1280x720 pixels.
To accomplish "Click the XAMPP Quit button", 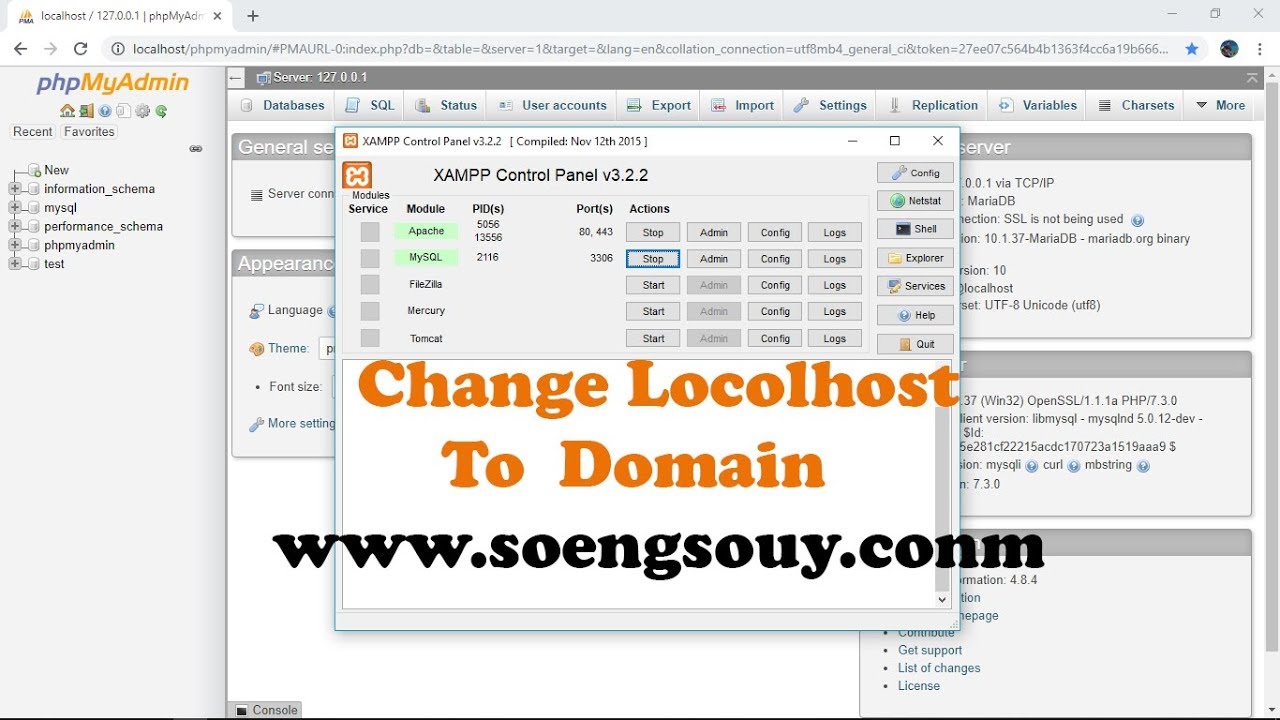I will [x=915, y=344].
